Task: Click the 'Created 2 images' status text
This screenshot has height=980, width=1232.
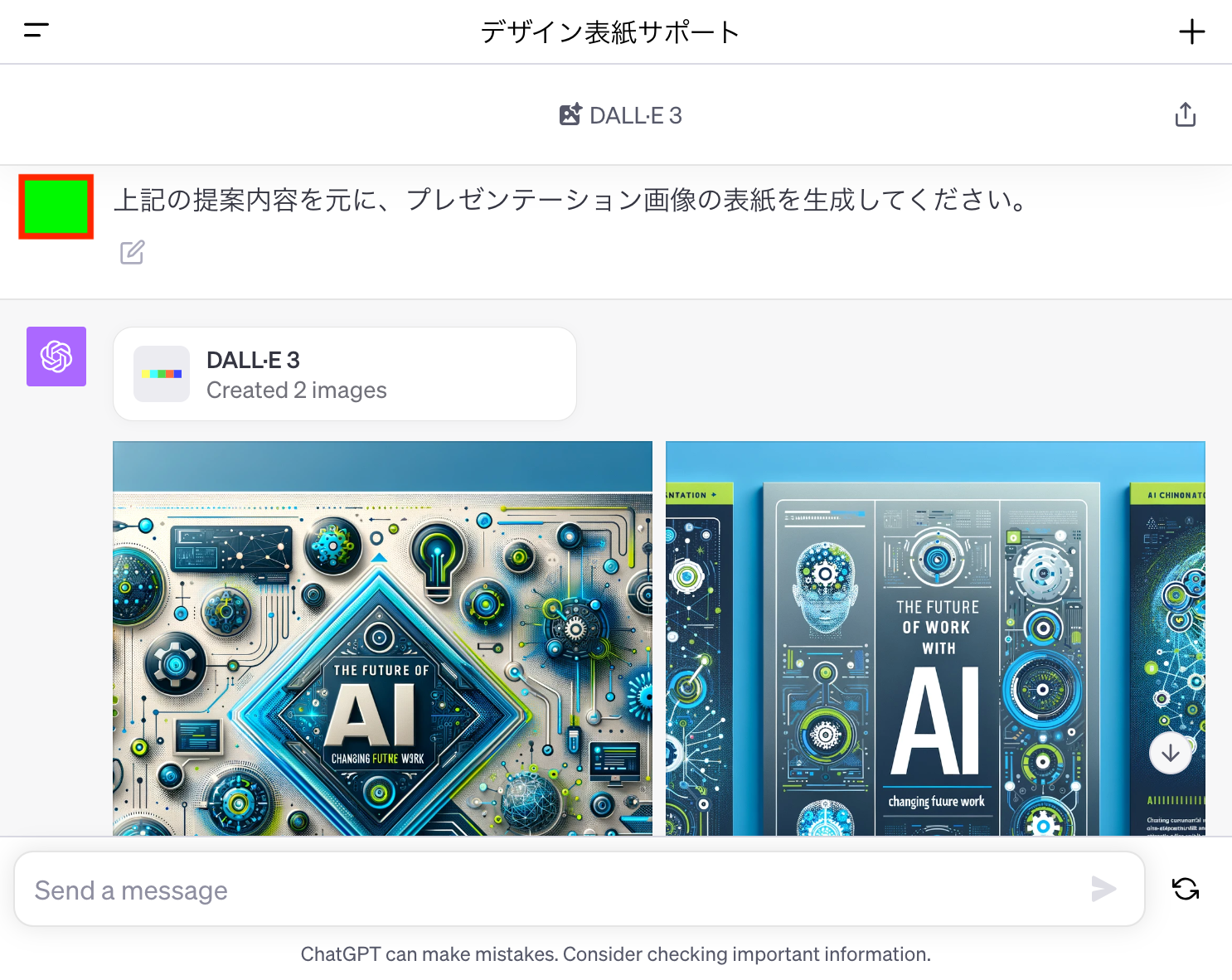Action: (296, 391)
